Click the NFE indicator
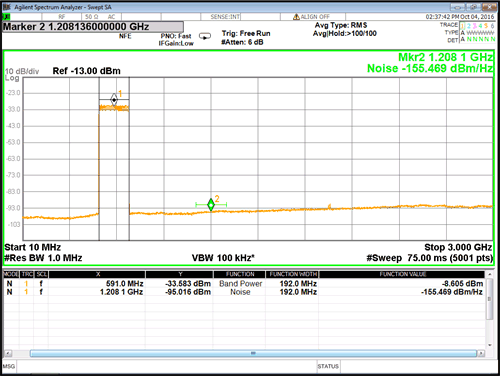This screenshot has width=500, height=376. click(x=125, y=36)
